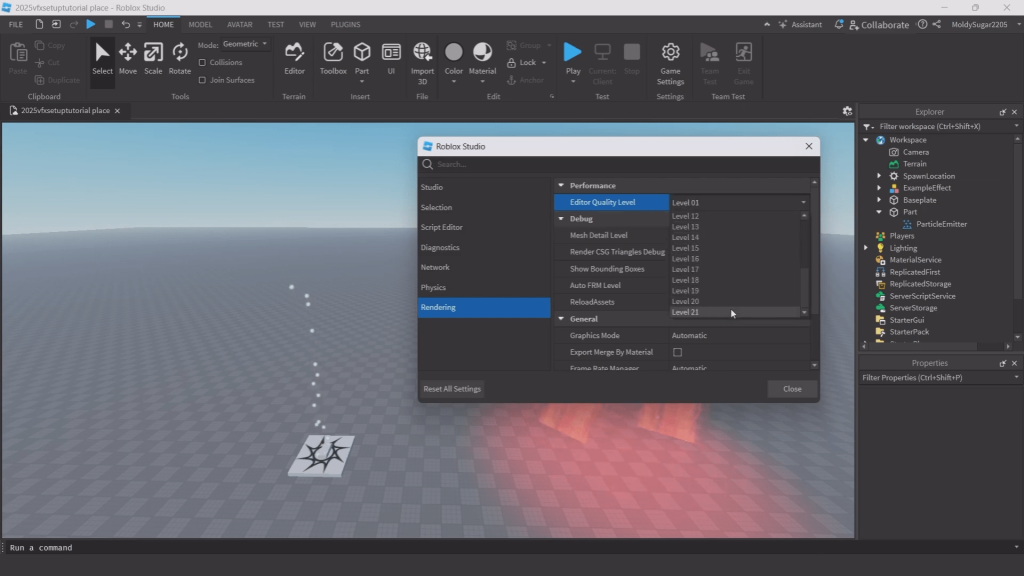Open the Color picker tool

pos(454,59)
